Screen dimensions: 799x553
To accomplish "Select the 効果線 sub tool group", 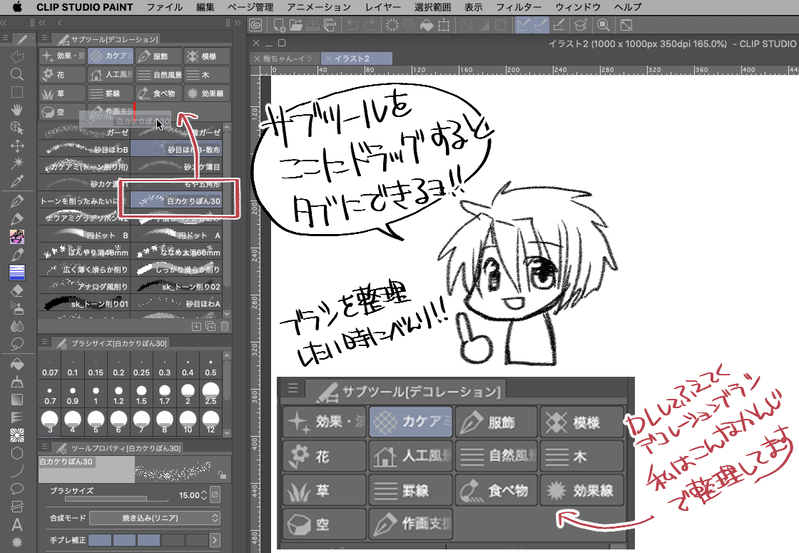I will pyautogui.click(x=206, y=93).
